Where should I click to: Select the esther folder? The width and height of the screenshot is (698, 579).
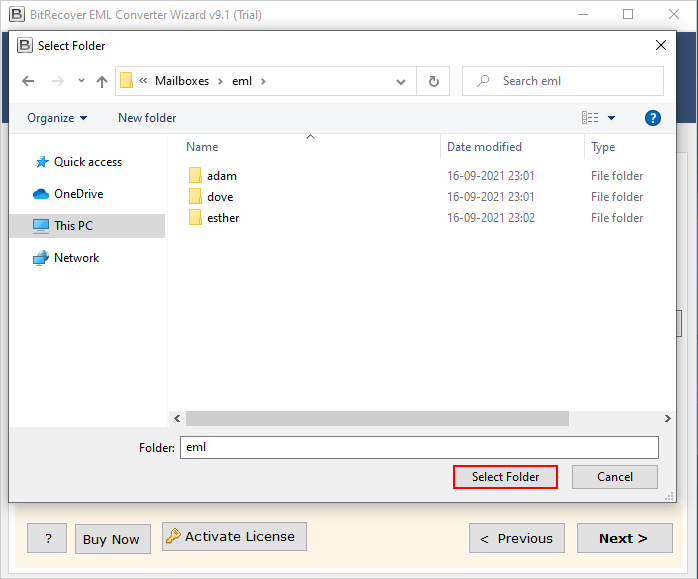pyautogui.click(x=223, y=218)
